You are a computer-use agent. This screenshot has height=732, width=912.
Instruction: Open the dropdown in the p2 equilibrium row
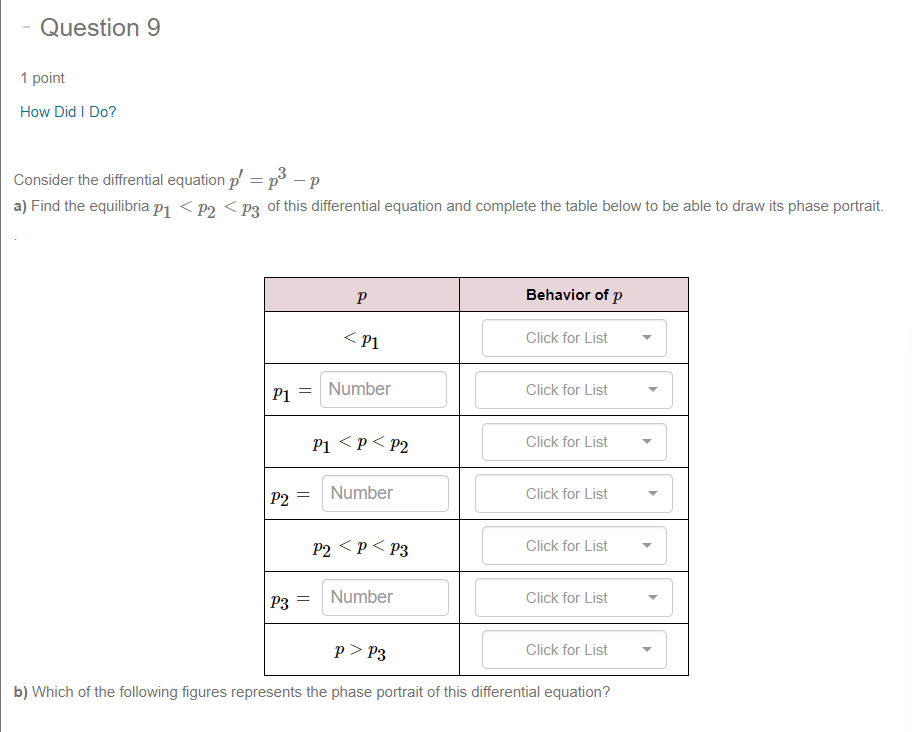click(574, 493)
